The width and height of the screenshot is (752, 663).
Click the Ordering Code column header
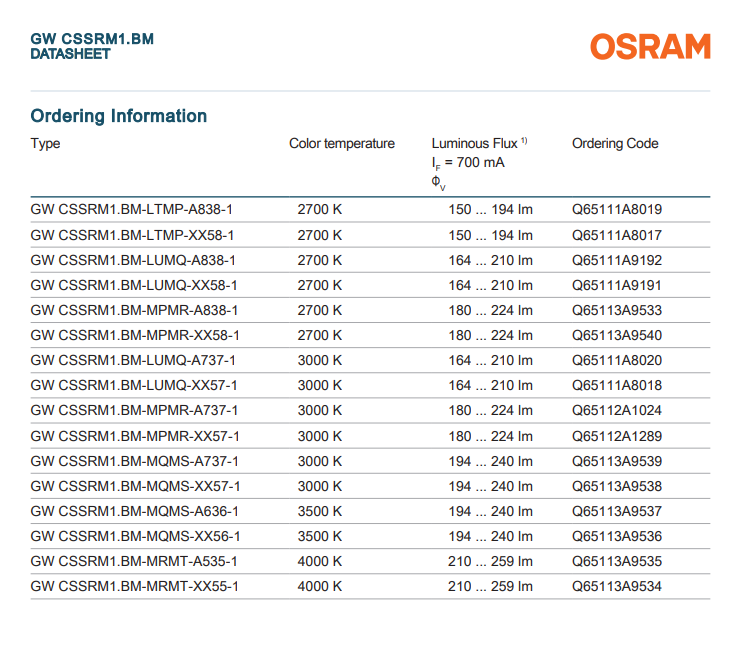[x=615, y=143]
